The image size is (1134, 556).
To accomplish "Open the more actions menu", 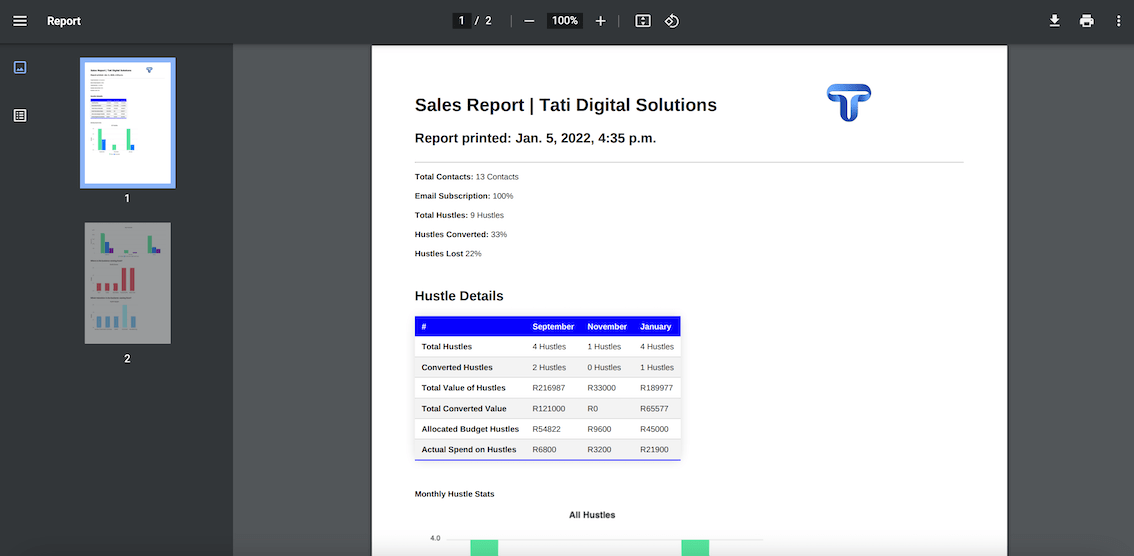I will 1119,21.
